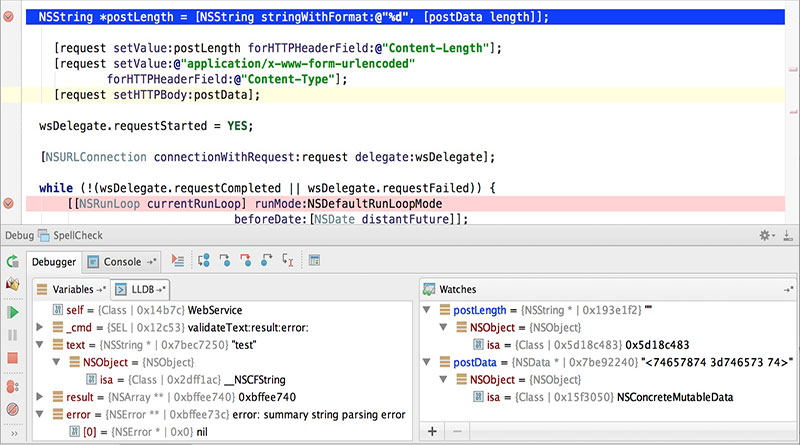Remove watch using the minus button
Image resolution: width=800 pixels, height=445 pixels.
click(x=457, y=432)
